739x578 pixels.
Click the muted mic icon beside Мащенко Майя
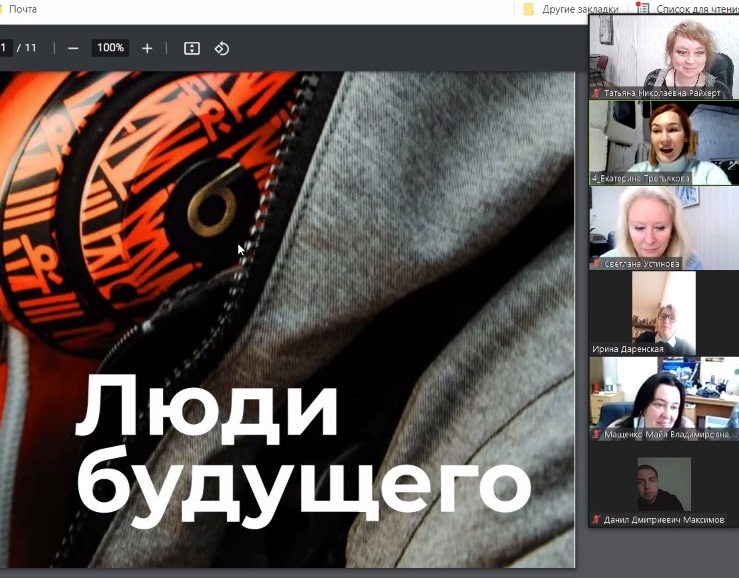(x=597, y=435)
